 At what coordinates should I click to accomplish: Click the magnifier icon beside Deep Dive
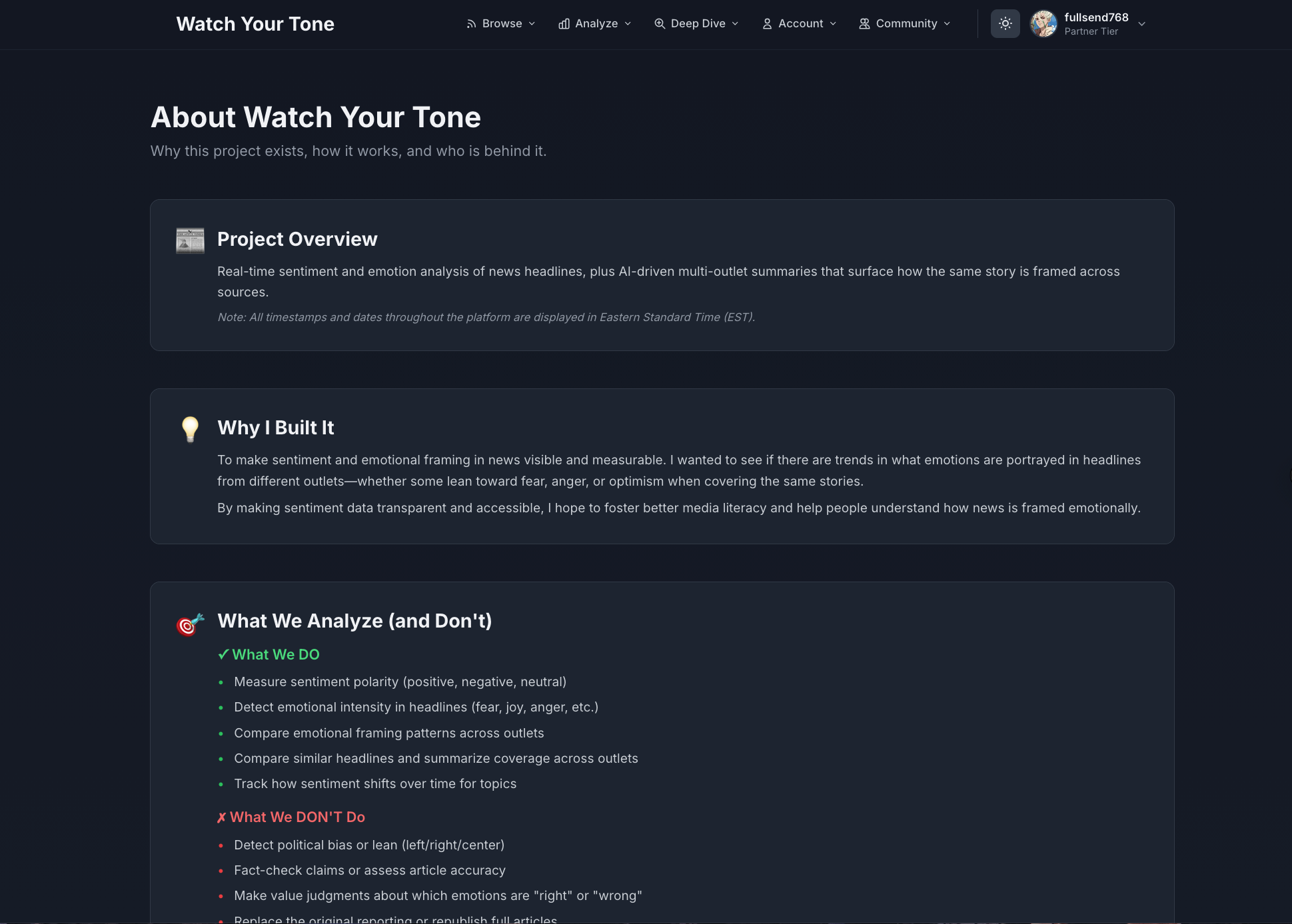coord(660,23)
